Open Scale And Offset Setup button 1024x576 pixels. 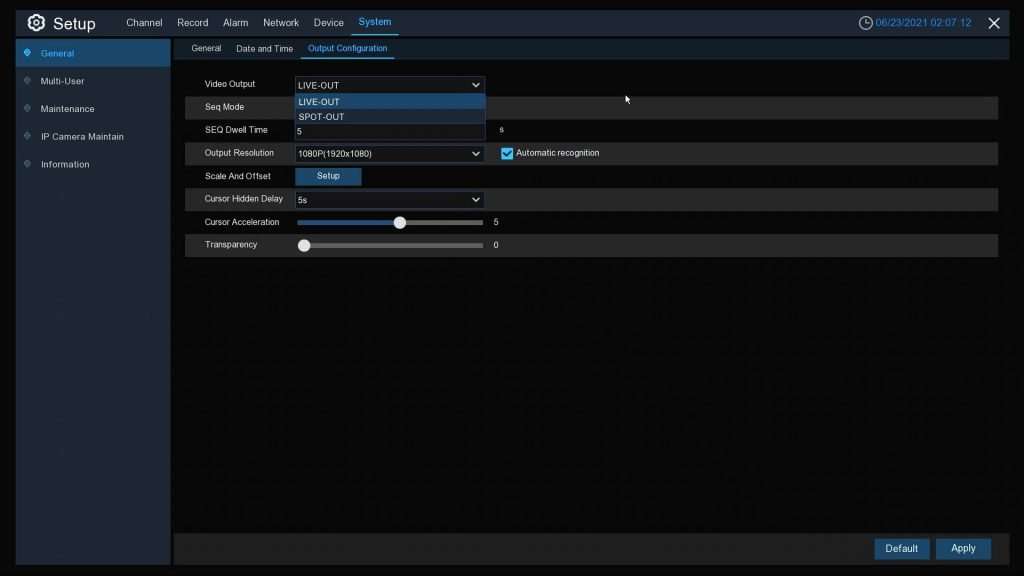tap(328, 177)
